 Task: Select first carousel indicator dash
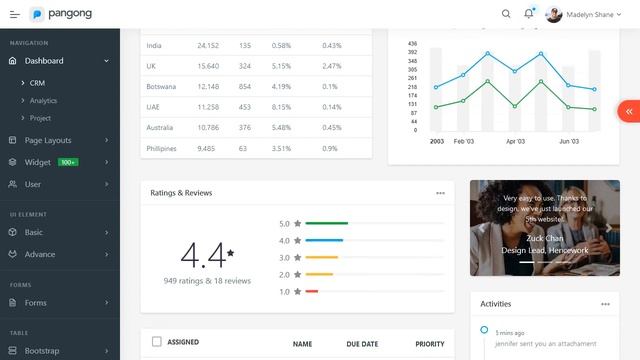[527, 262]
